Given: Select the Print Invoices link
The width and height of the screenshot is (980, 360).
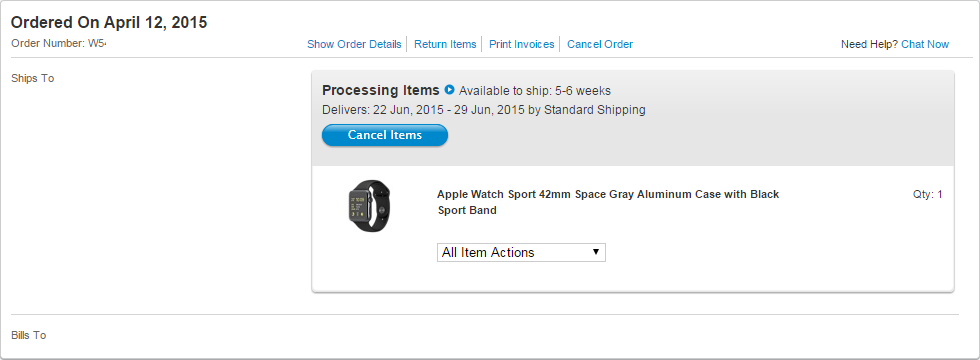Looking at the screenshot, I should [521, 44].
